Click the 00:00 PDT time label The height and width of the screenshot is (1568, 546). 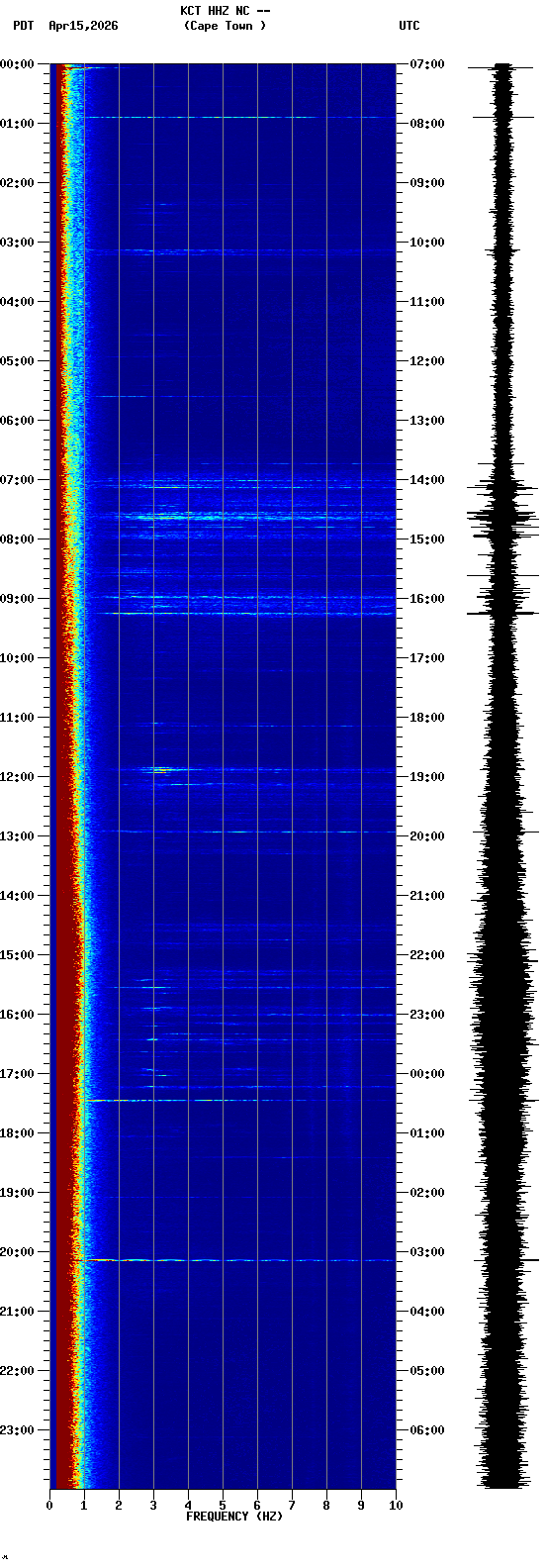click(x=17, y=64)
